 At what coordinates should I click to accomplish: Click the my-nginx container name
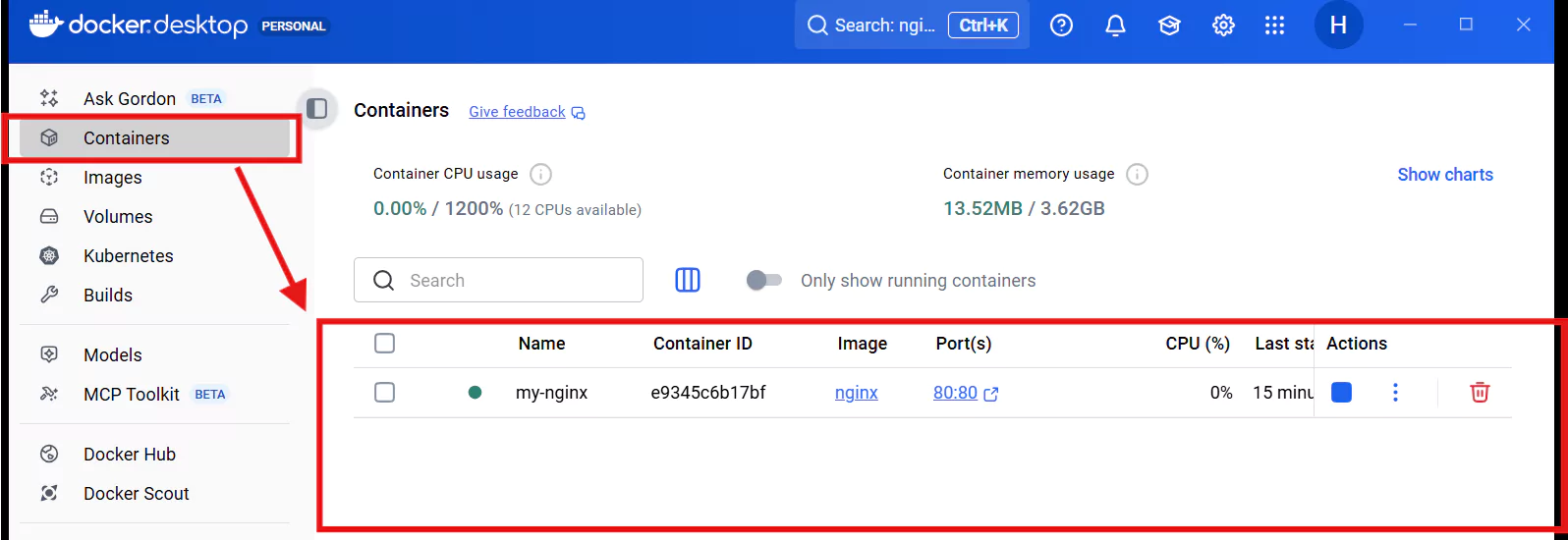pyautogui.click(x=551, y=393)
